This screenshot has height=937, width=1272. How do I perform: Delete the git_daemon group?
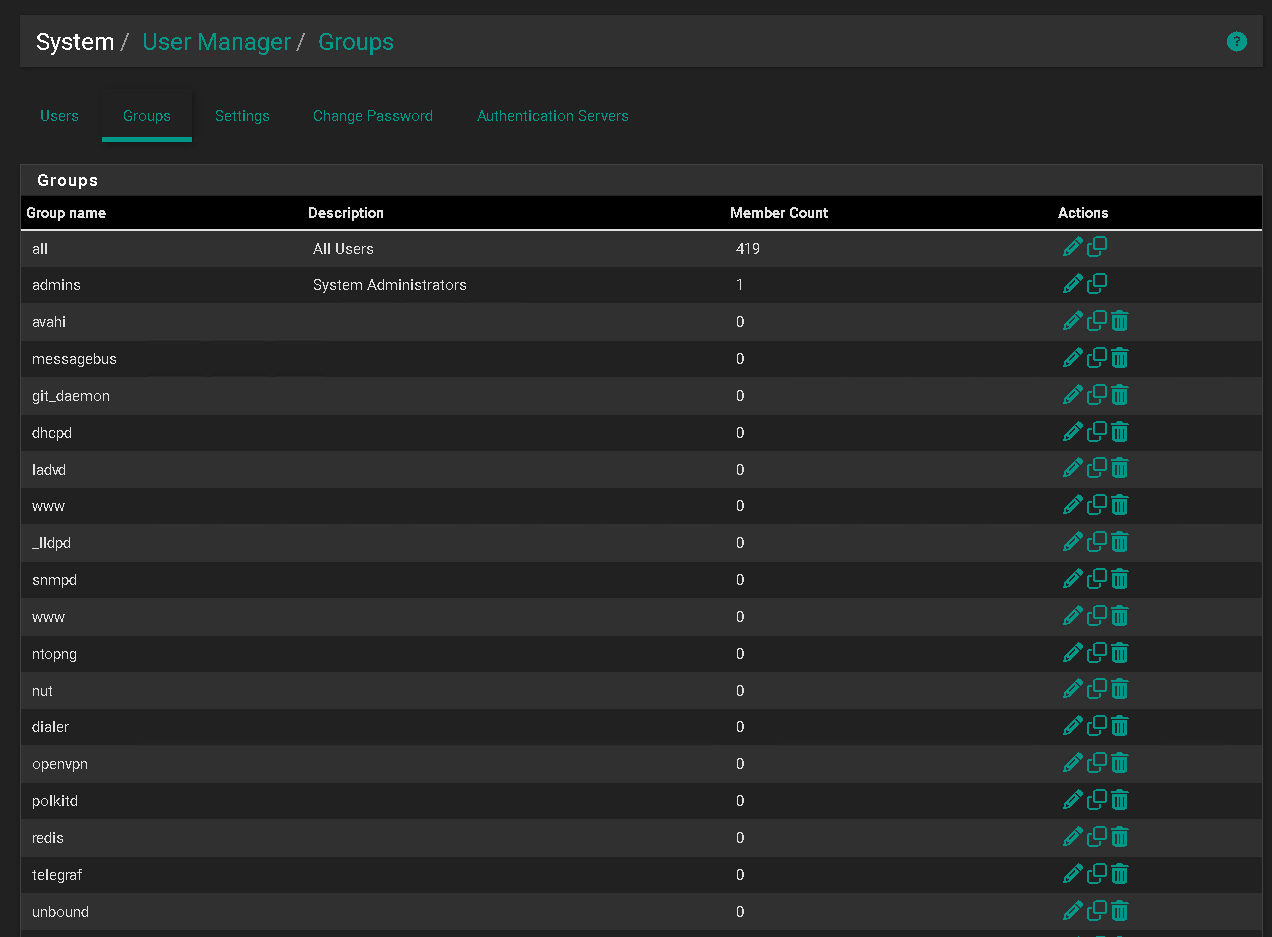(x=1120, y=395)
